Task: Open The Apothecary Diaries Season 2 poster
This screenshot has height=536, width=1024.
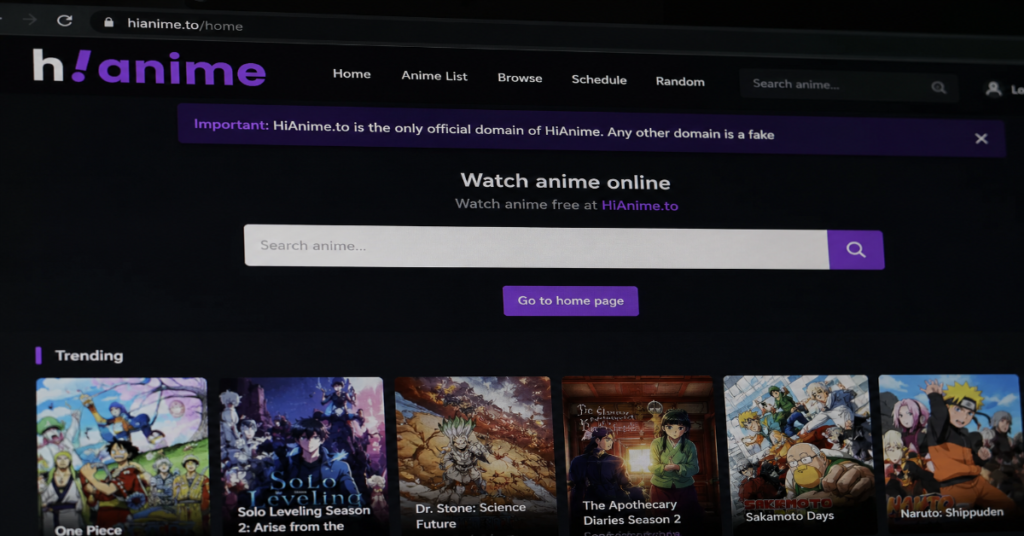Action: pos(638,455)
